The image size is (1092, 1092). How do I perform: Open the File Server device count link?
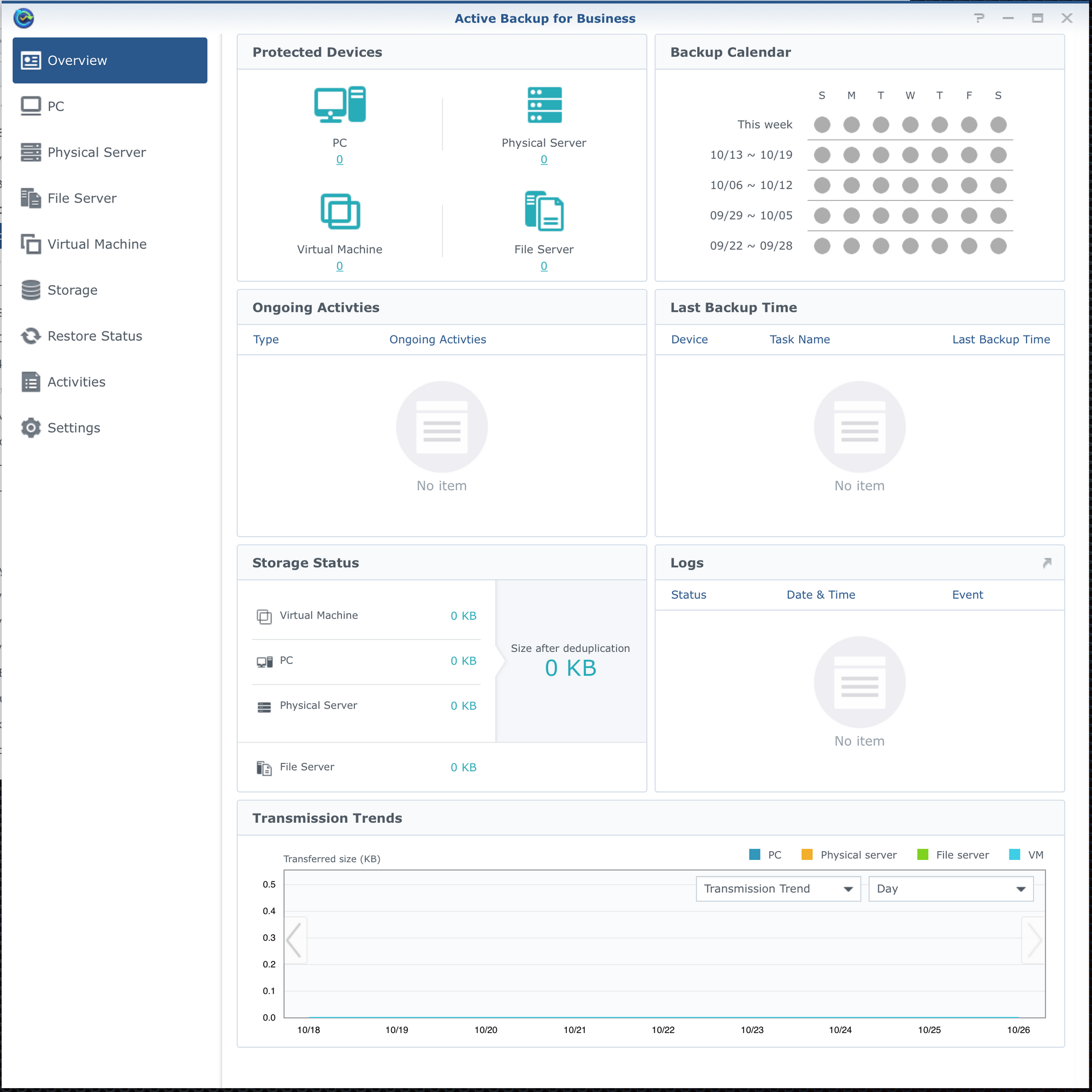click(x=544, y=266)
